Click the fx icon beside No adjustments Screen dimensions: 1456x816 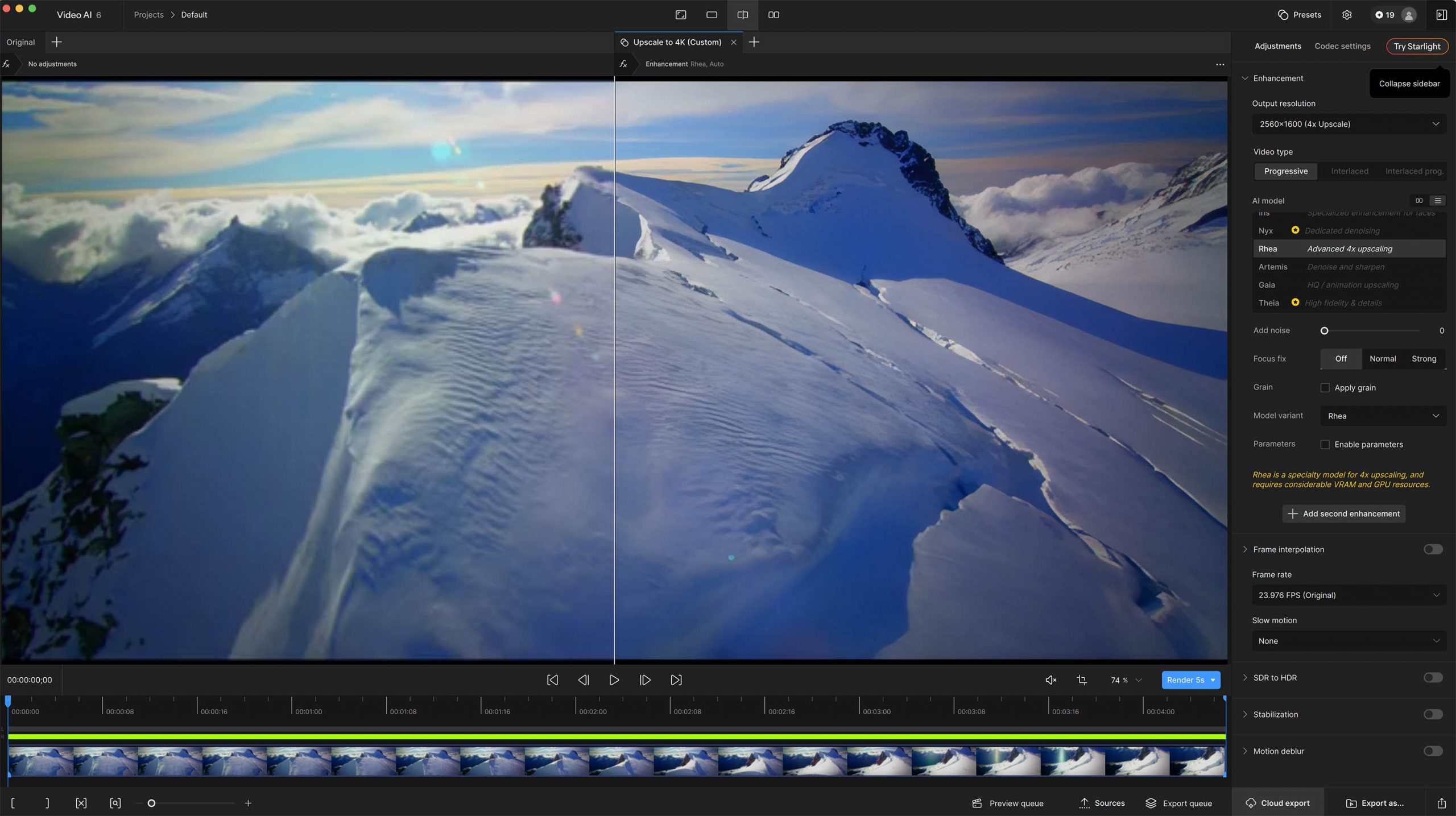(x=6, y=64)
